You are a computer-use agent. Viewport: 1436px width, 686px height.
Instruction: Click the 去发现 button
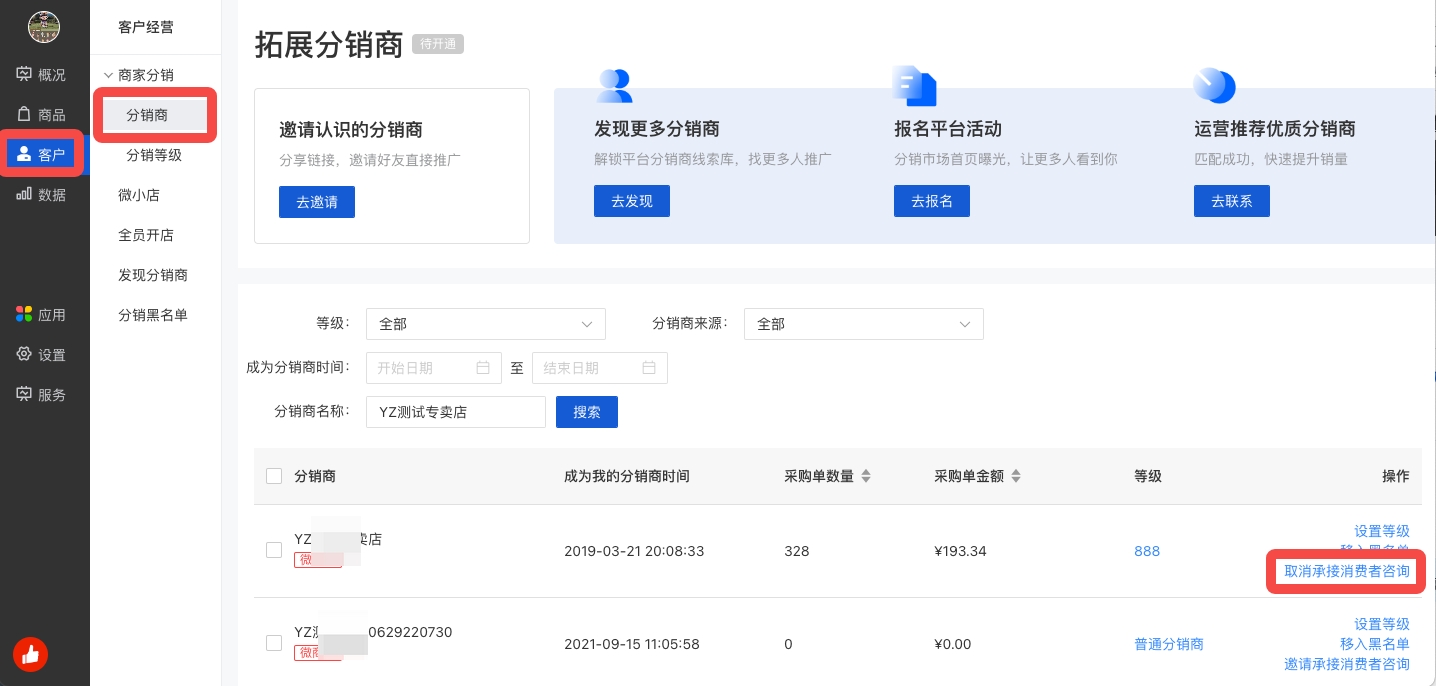[x=632, y=201]
